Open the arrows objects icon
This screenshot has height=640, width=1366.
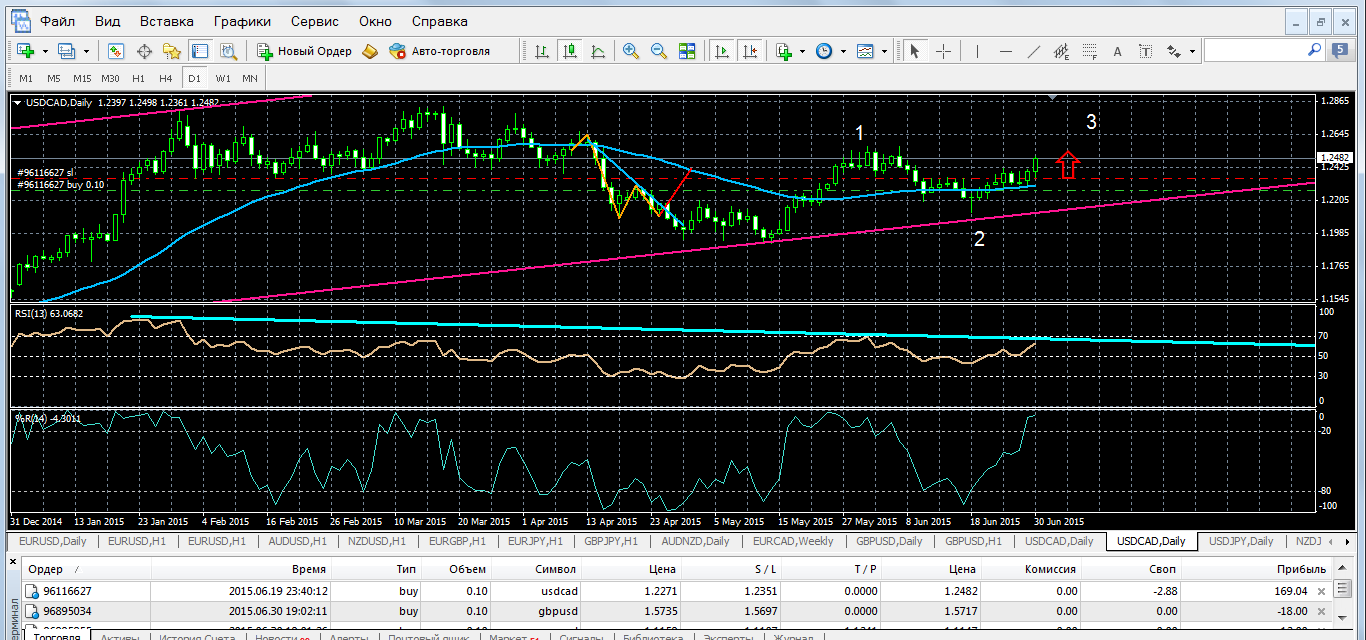[x=1174, y=51]
